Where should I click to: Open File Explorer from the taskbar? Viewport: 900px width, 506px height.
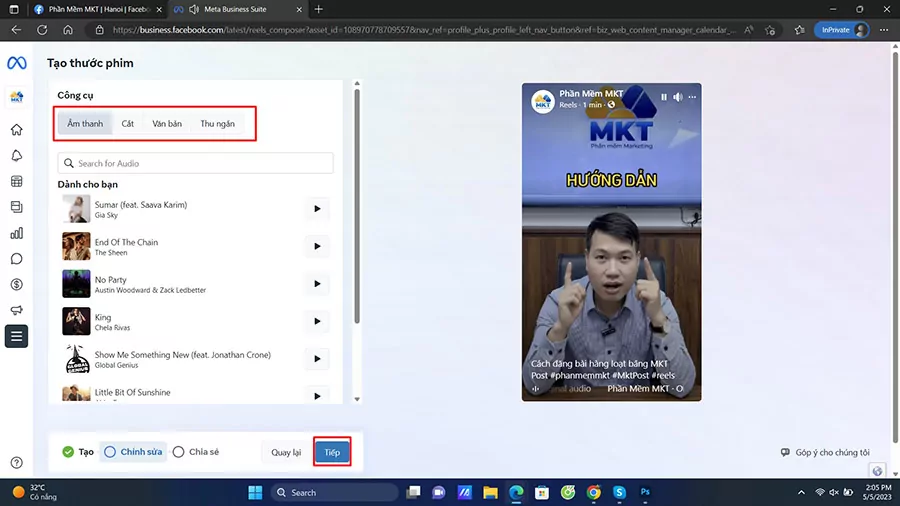490,492
